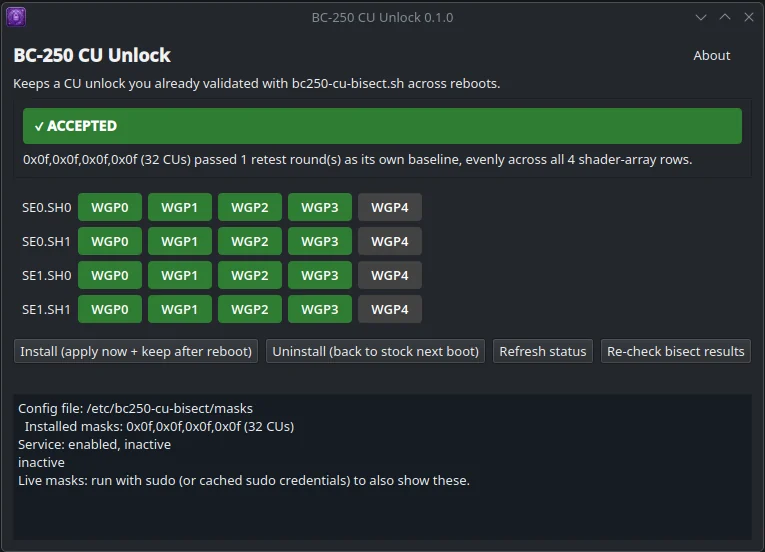Toggle WGP0 in the SE1.SH0 row
The width and height of the screenshot is (765, 552).
pyautogui.click(x=110, y=275)
